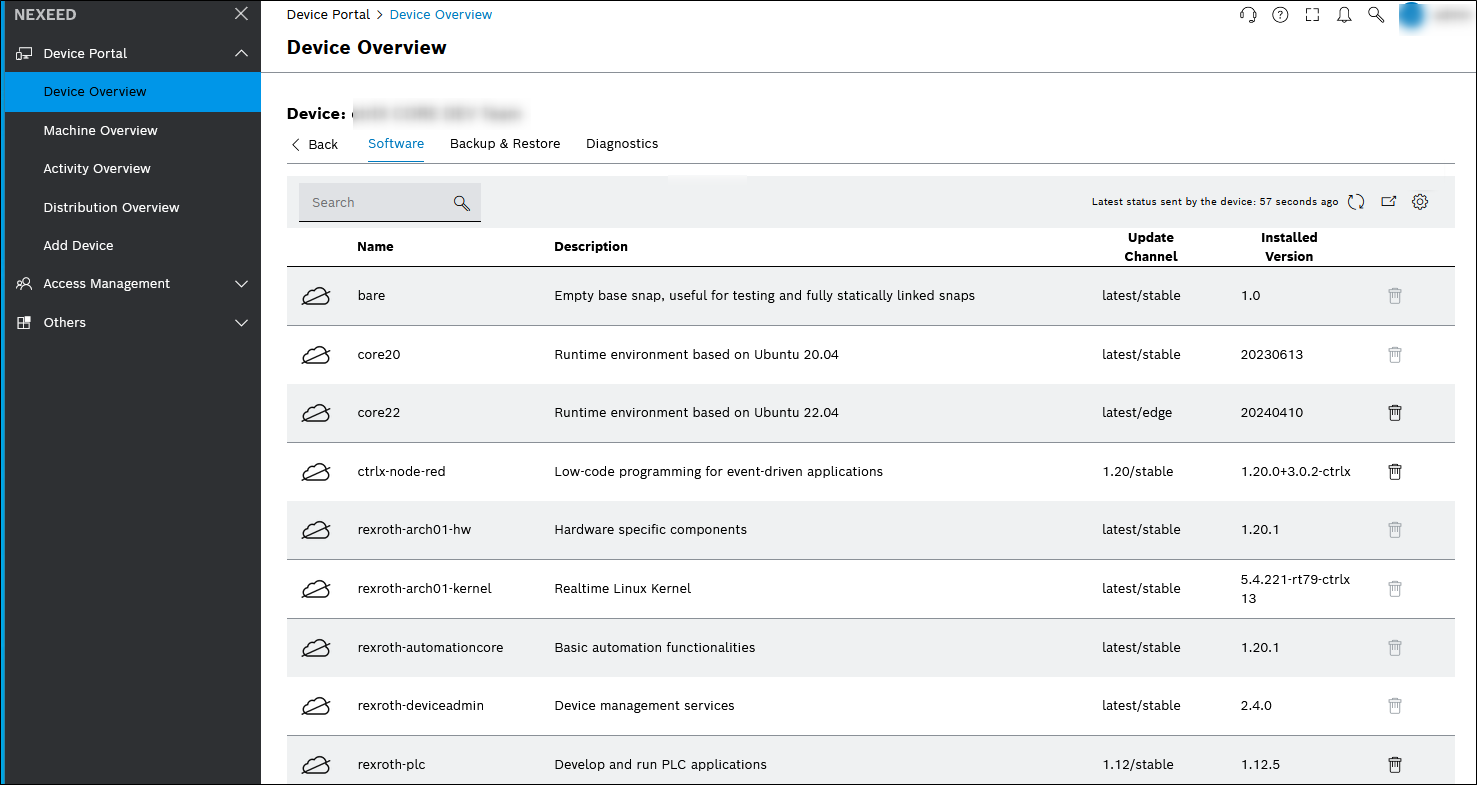Viewport: 1477px width, 785px height.
Task: Click the Device Overview breadcrumb link
Action: (x=440, y=14)
